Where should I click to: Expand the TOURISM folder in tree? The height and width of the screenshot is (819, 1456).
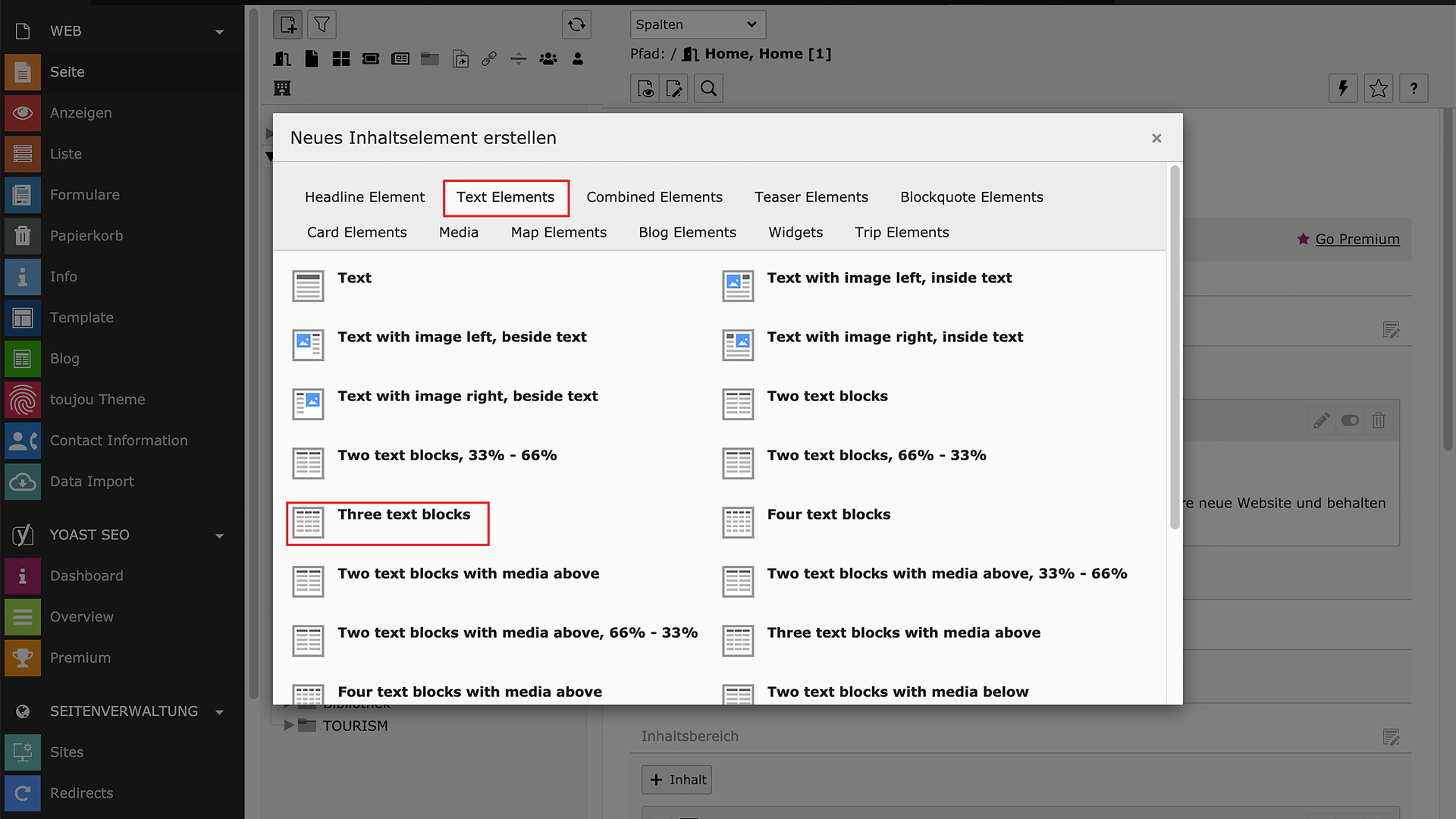pos(289,726)
